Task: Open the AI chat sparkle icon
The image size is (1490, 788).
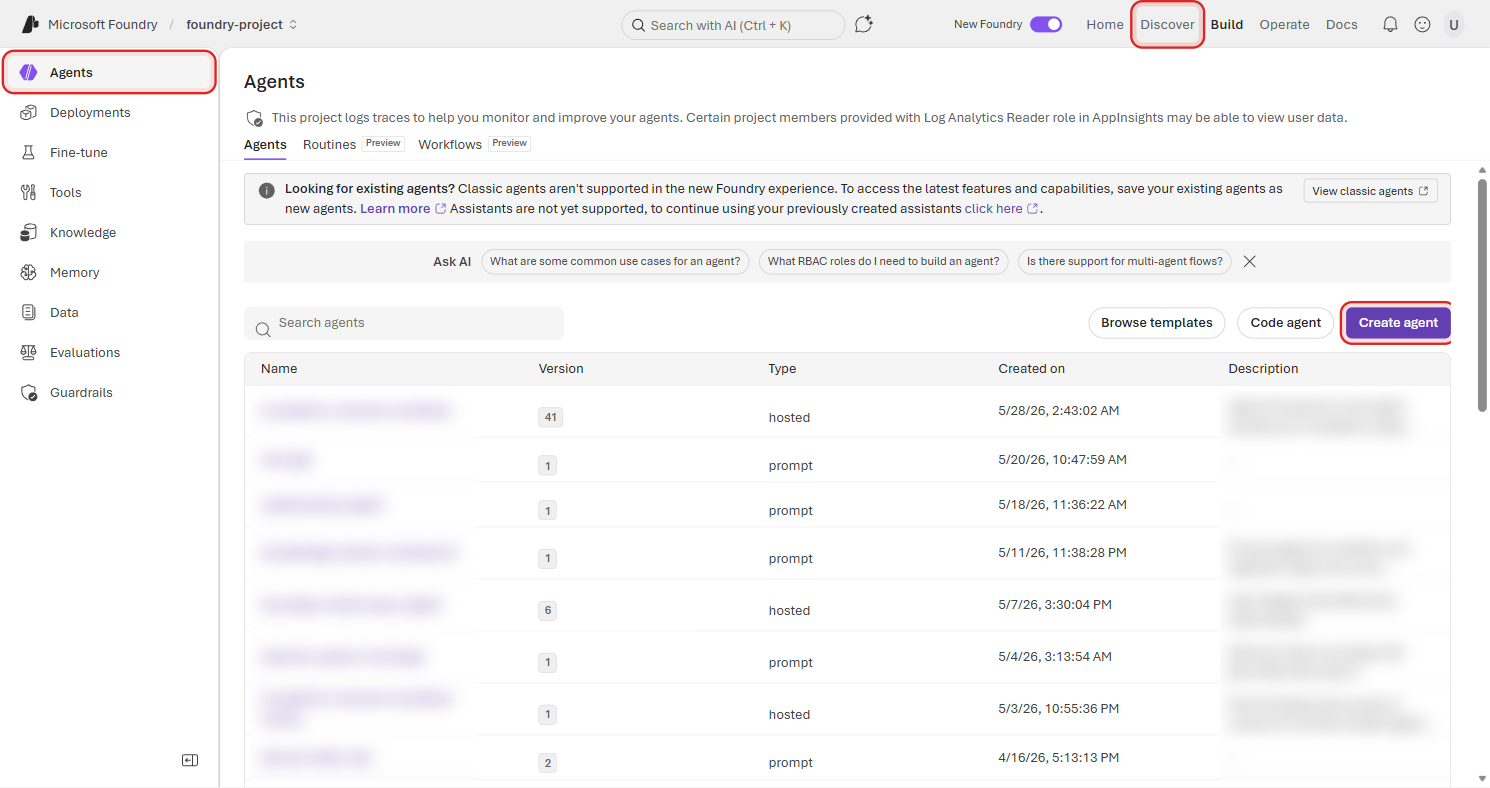Action: (864, 24)
